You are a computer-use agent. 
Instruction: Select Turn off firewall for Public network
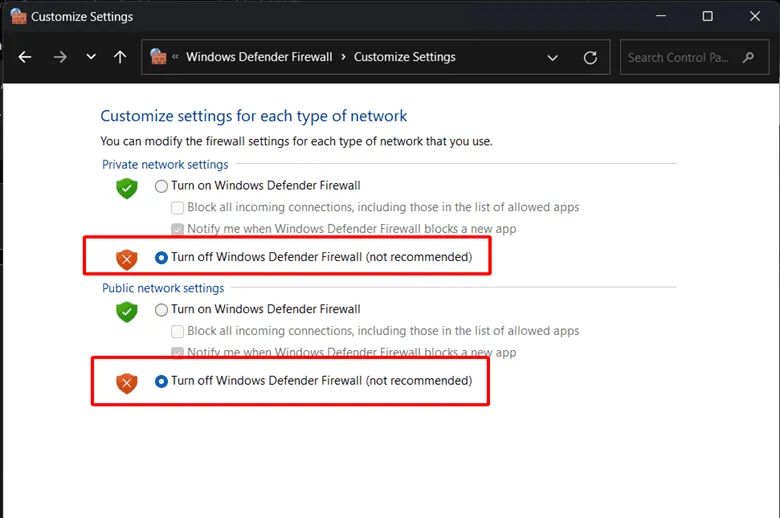click(162, 381)
